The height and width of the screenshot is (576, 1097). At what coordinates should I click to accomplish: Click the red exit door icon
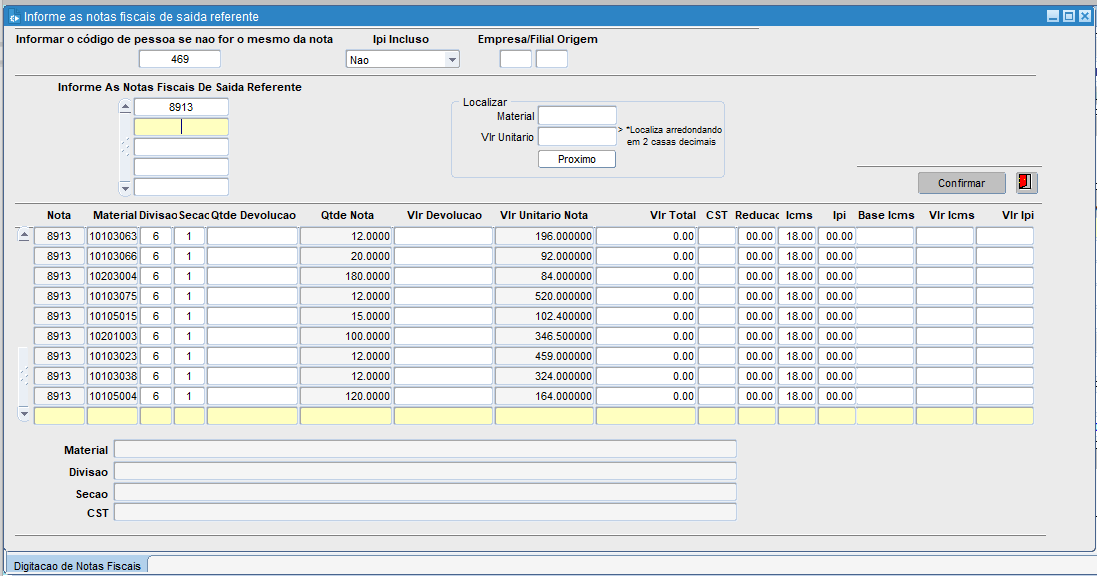[1026, 183]
